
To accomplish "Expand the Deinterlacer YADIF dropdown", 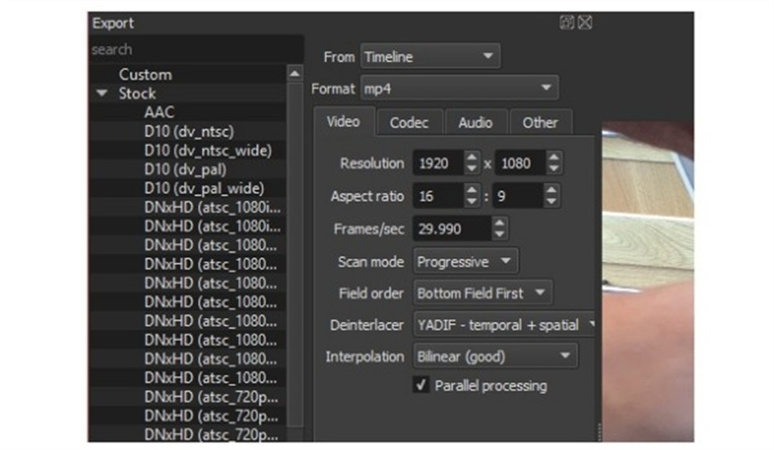I will [506, 324].
